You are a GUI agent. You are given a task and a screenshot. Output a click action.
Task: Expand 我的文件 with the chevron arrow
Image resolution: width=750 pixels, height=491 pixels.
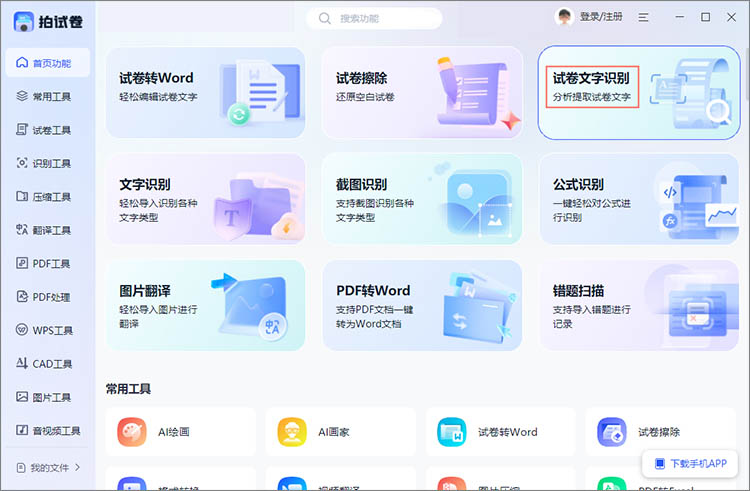pos(78,467)
